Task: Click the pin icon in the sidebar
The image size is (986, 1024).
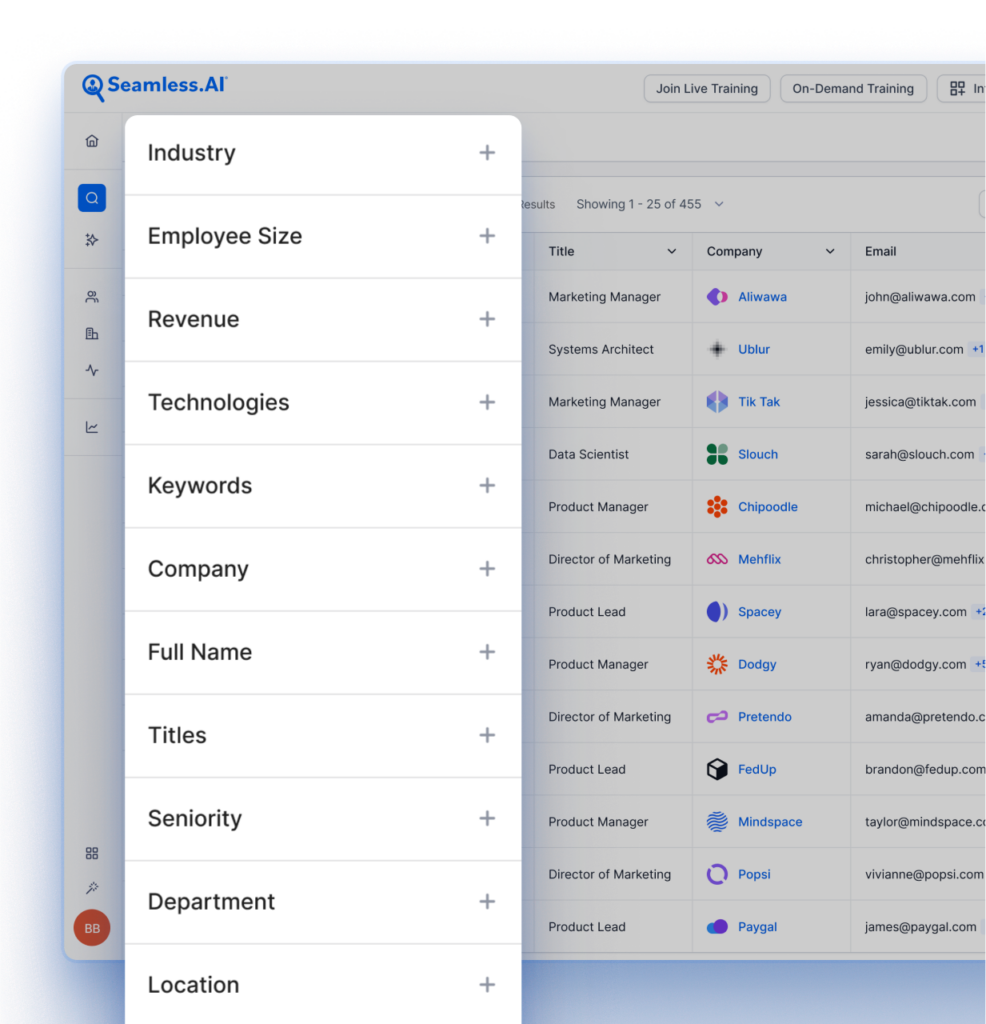Action: pyautogui.click(x=92, y=888)
